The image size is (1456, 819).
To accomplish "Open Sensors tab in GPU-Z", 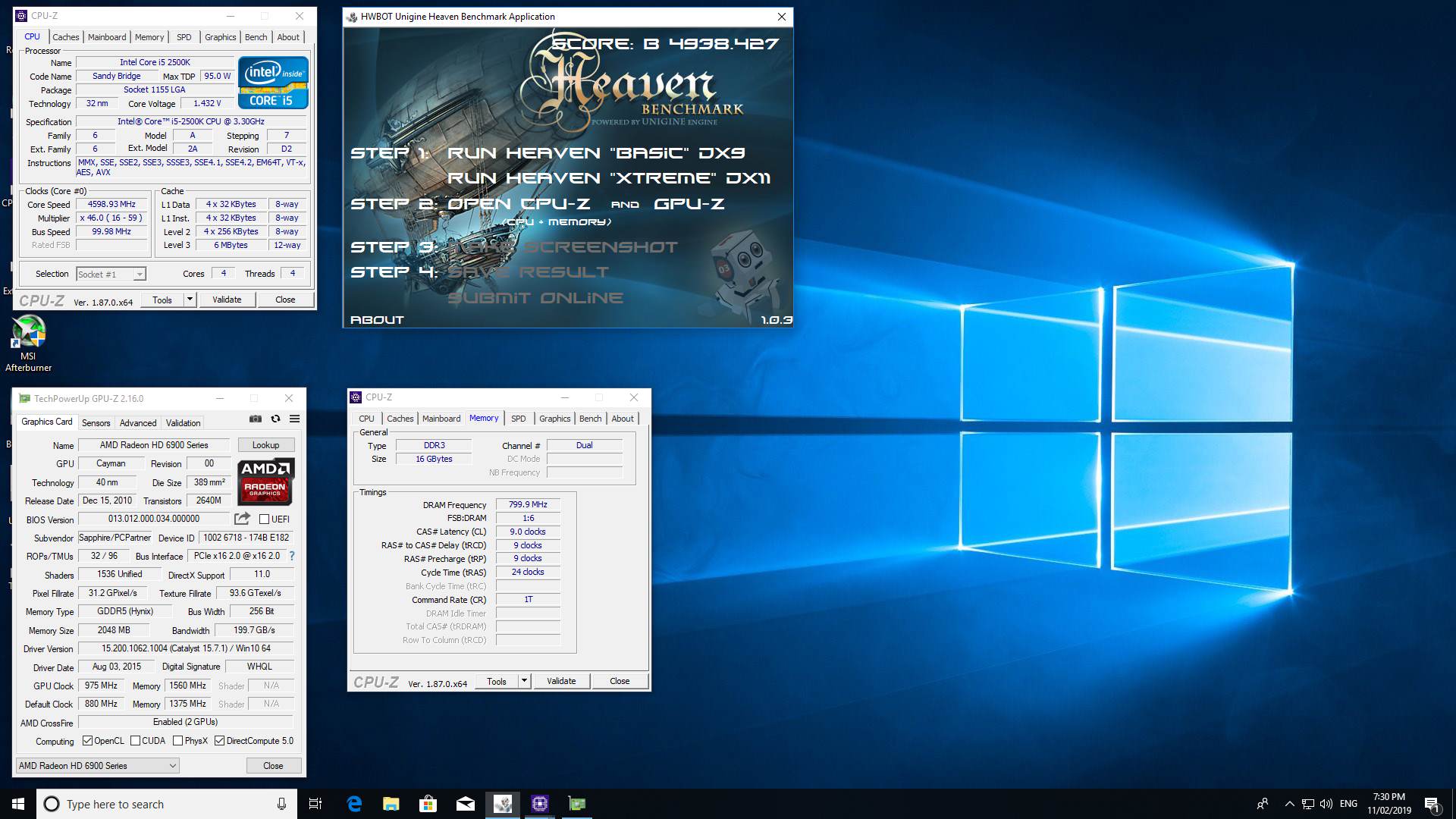I will 96,423.
